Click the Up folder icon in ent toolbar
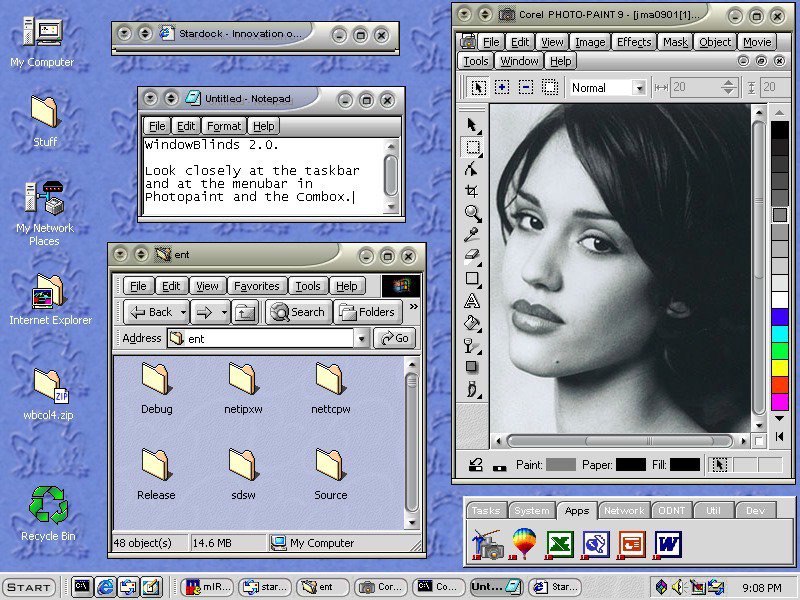Screen dimensions: 800x600 coord(245,312)
